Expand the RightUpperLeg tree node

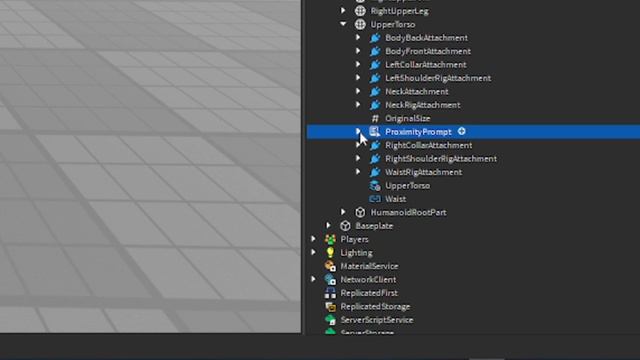coord(343,11)
